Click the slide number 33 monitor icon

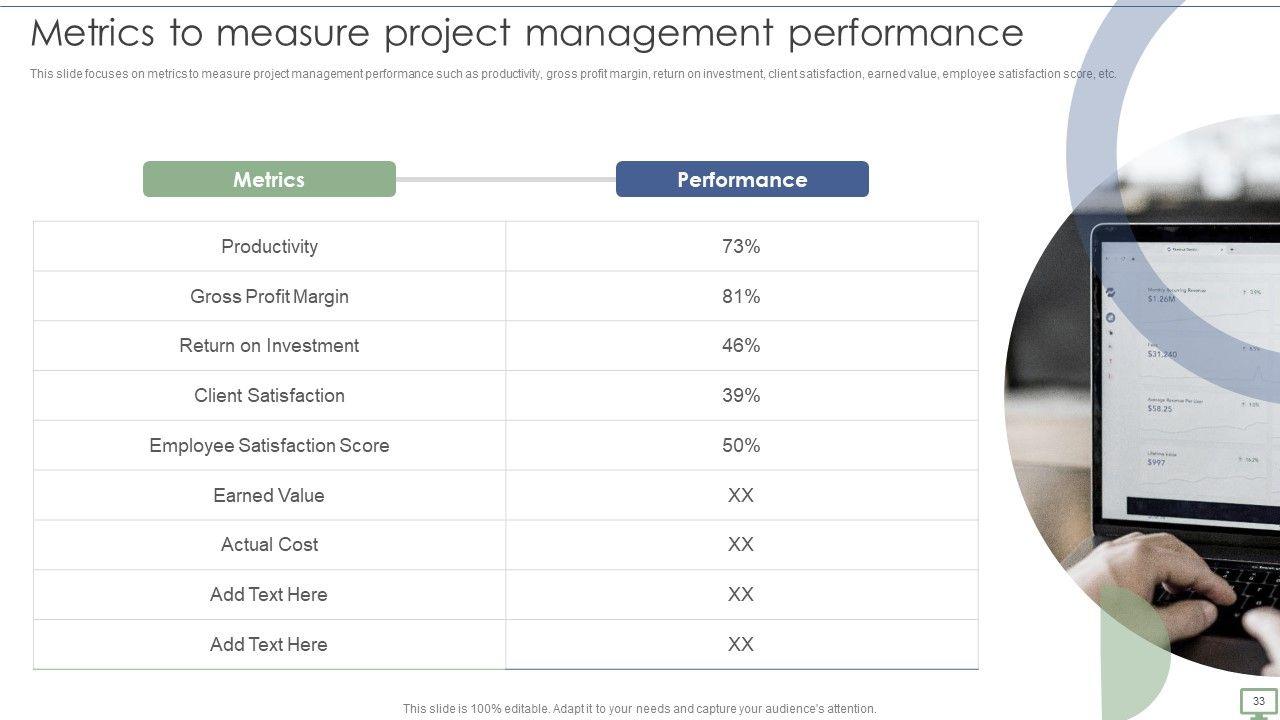(1258, 702)
